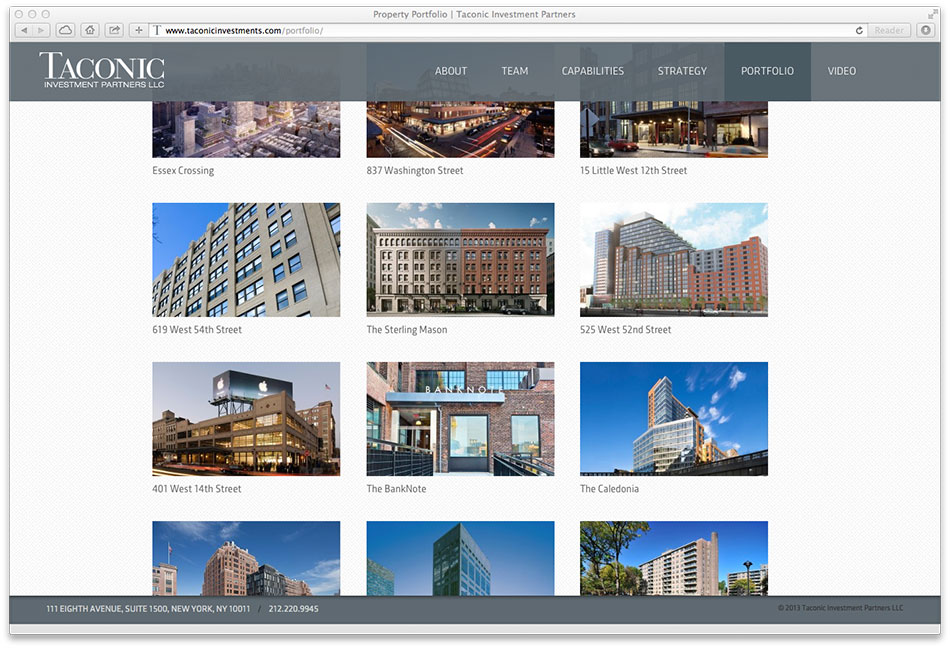Select the CAPABILITIES menu item
The image size is (950, 648).
tap(592, 71)
